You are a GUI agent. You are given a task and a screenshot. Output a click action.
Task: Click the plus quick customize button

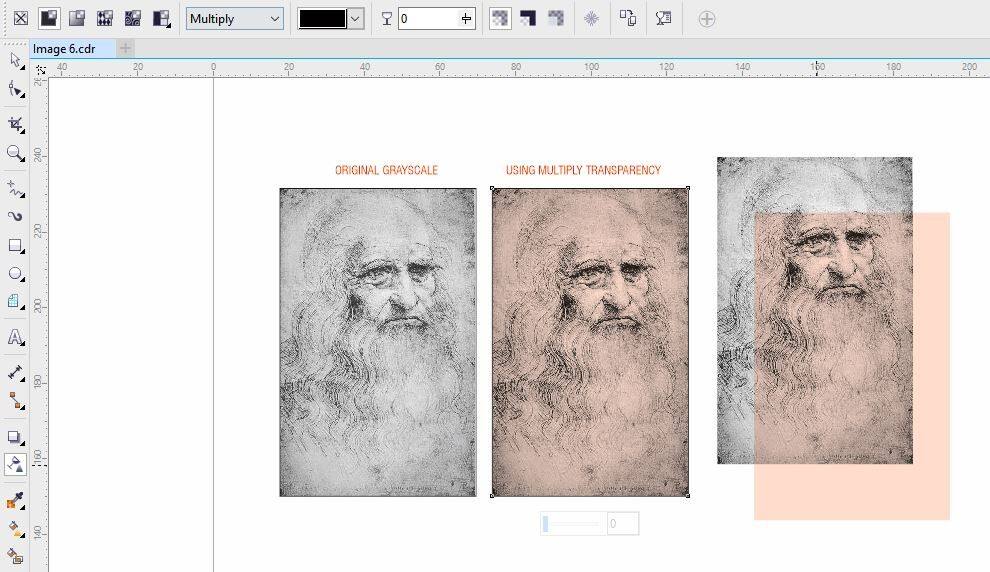(x=707, y=19)
